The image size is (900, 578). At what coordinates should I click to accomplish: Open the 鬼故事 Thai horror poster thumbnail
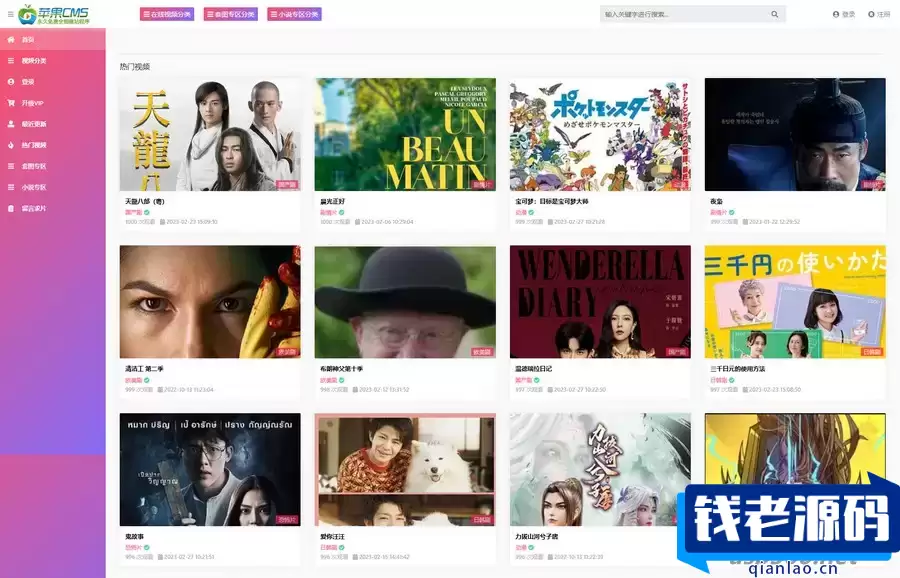pos(210,470)
